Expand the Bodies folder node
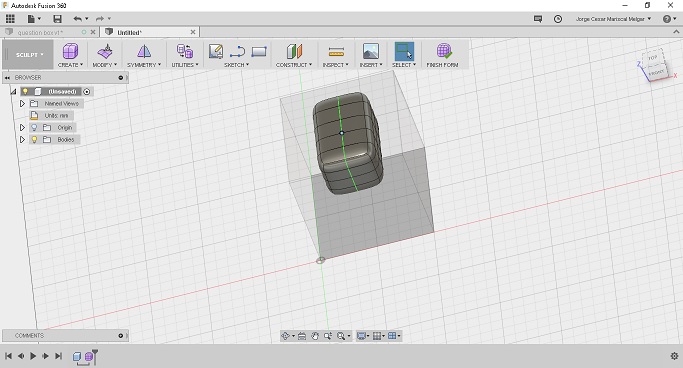 [x=22, y=140]
